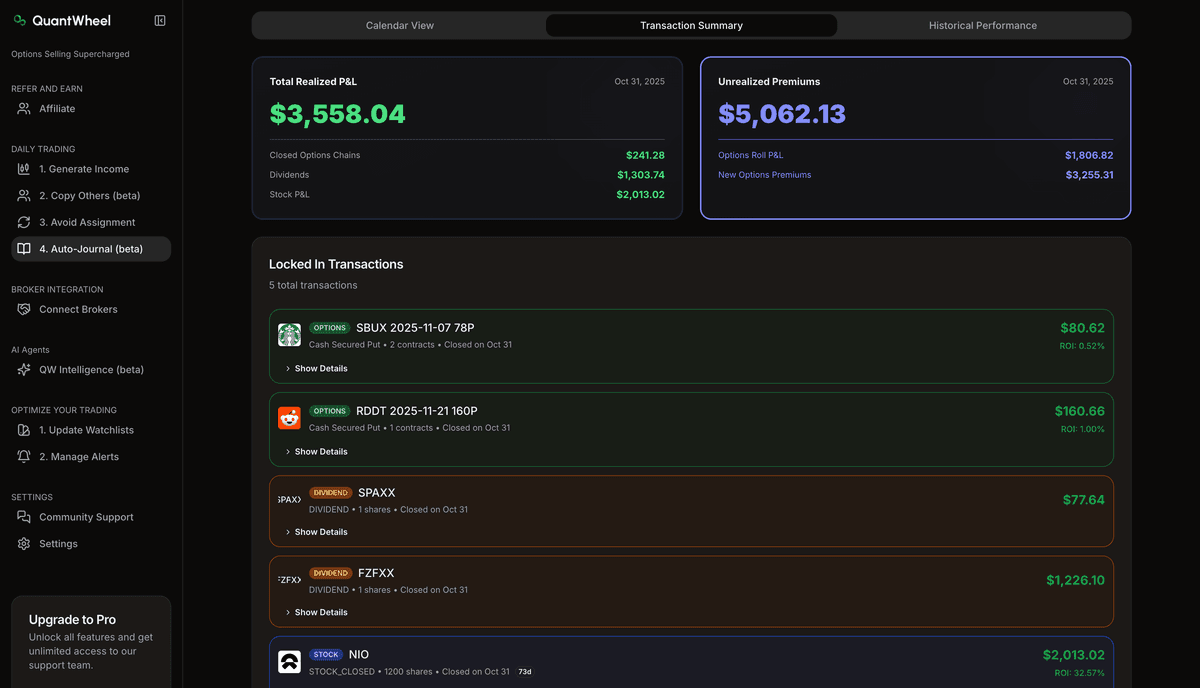The image size is (1200, 688).
Task: Click the Connect Brokers icon
Action: (x=24, y=309)
